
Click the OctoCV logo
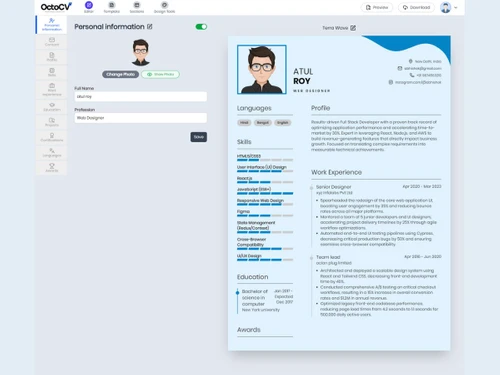[56, 7]
